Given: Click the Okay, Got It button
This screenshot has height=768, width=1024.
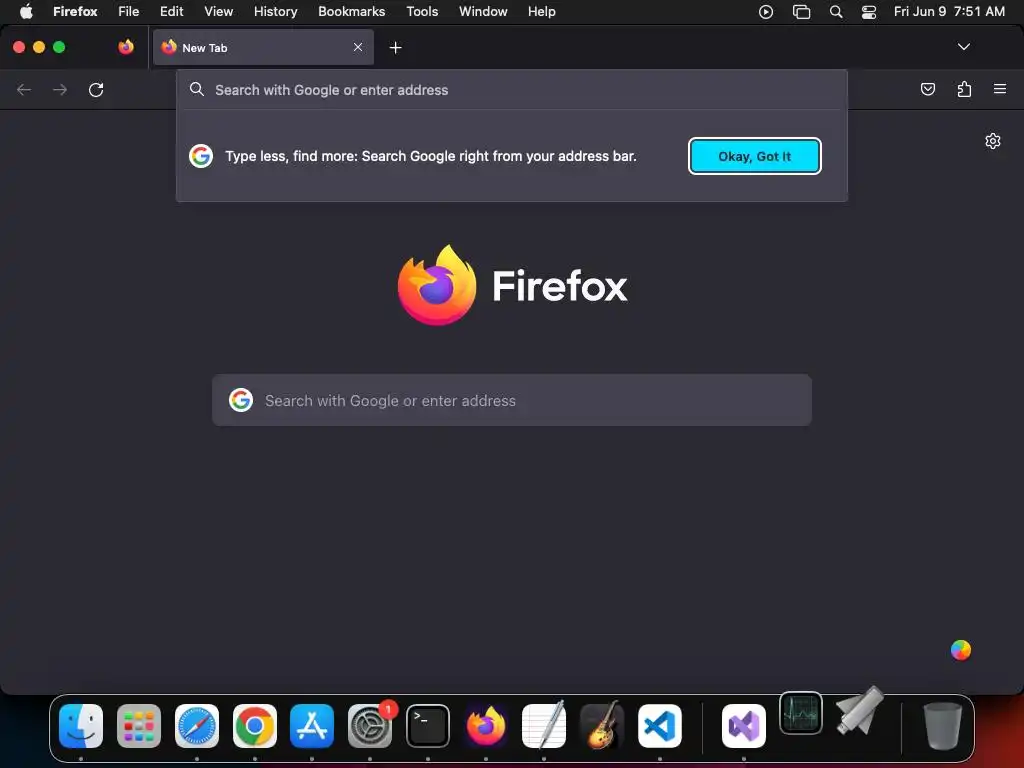Looking at the screenshot, I should point(754,156).
